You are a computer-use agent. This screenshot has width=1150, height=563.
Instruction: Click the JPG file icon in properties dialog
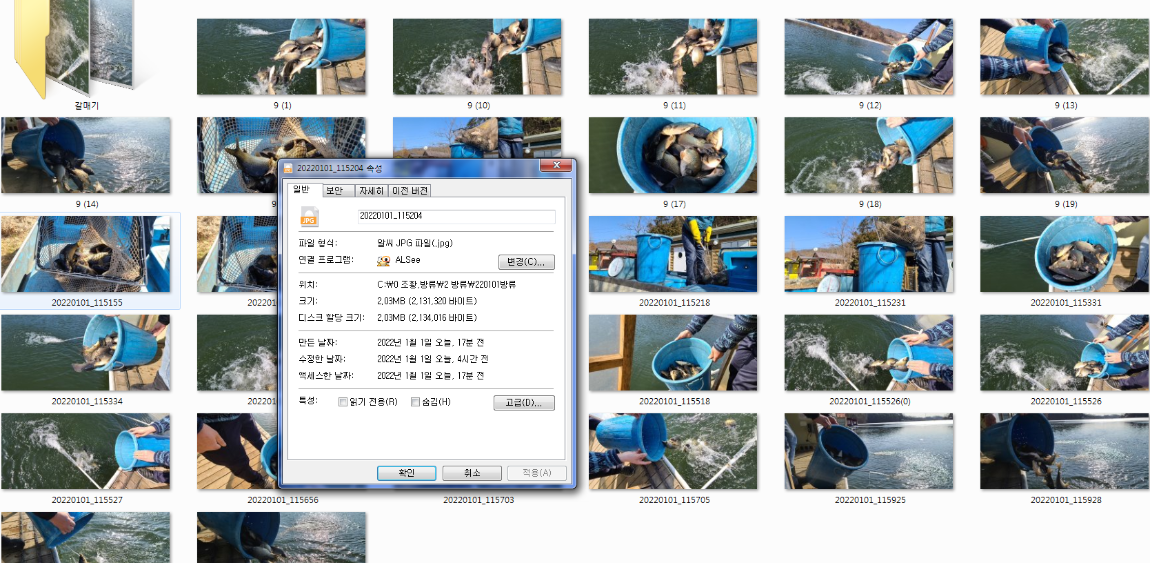coord(309,216)
